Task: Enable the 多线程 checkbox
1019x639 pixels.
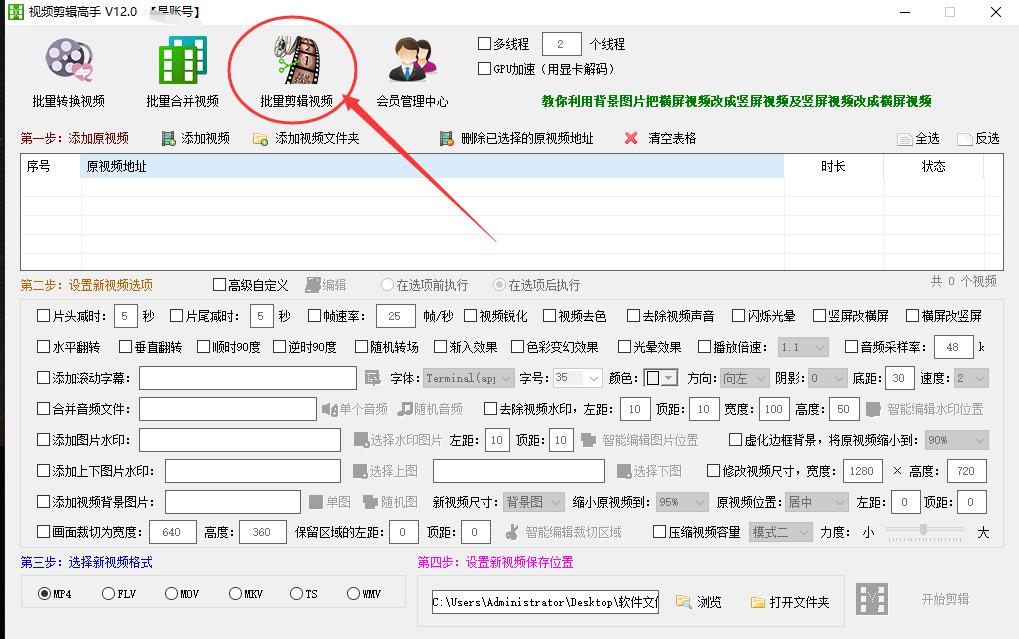Action: pos(483,43)
